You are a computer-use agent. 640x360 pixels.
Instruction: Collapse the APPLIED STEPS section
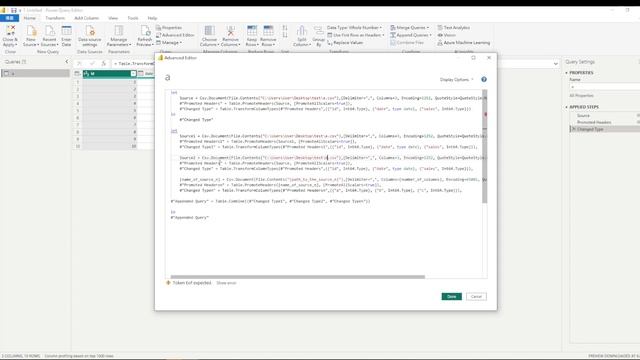pyautogui.click(x=567, y=107)
